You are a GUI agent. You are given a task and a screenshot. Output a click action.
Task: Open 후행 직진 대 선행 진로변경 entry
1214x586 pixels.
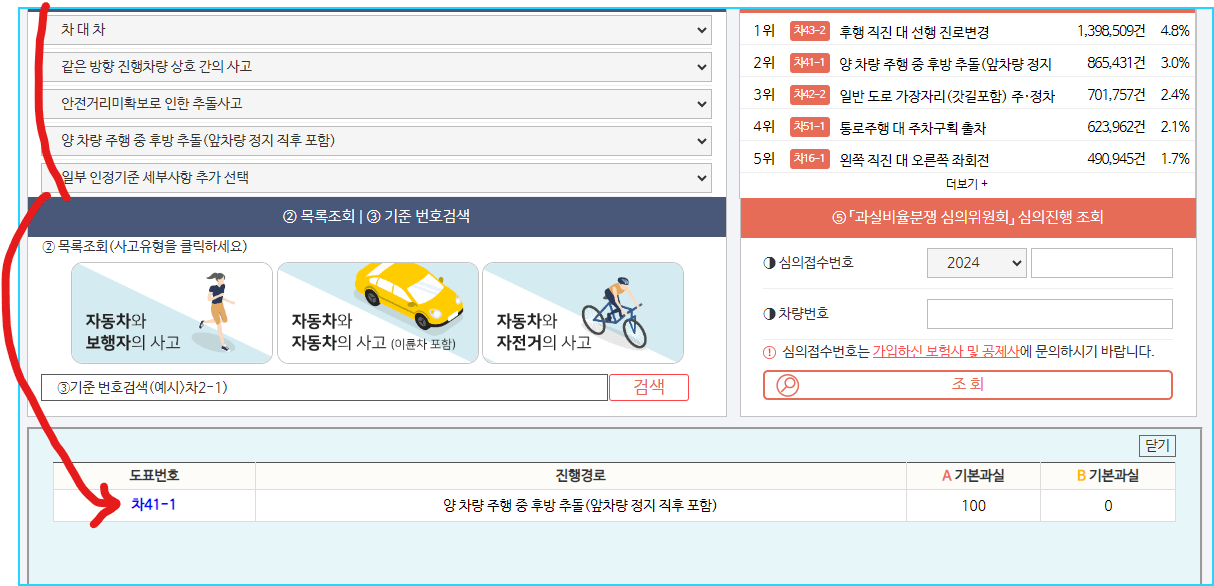[x=914, y=32]
